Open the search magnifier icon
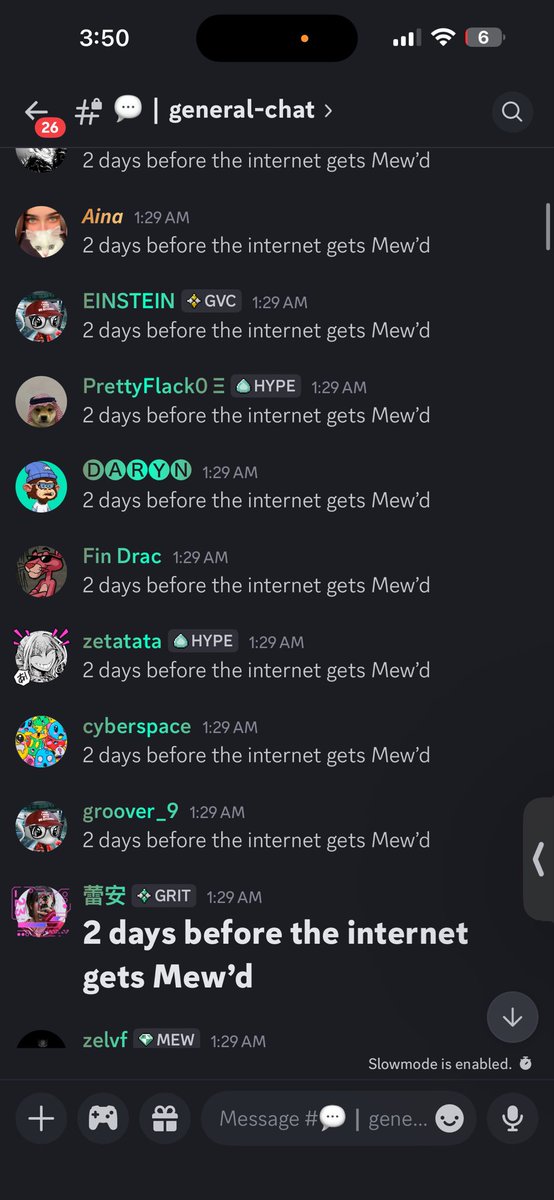The width and height of the screenshot is (554, 1200). (x=512, y=111)
